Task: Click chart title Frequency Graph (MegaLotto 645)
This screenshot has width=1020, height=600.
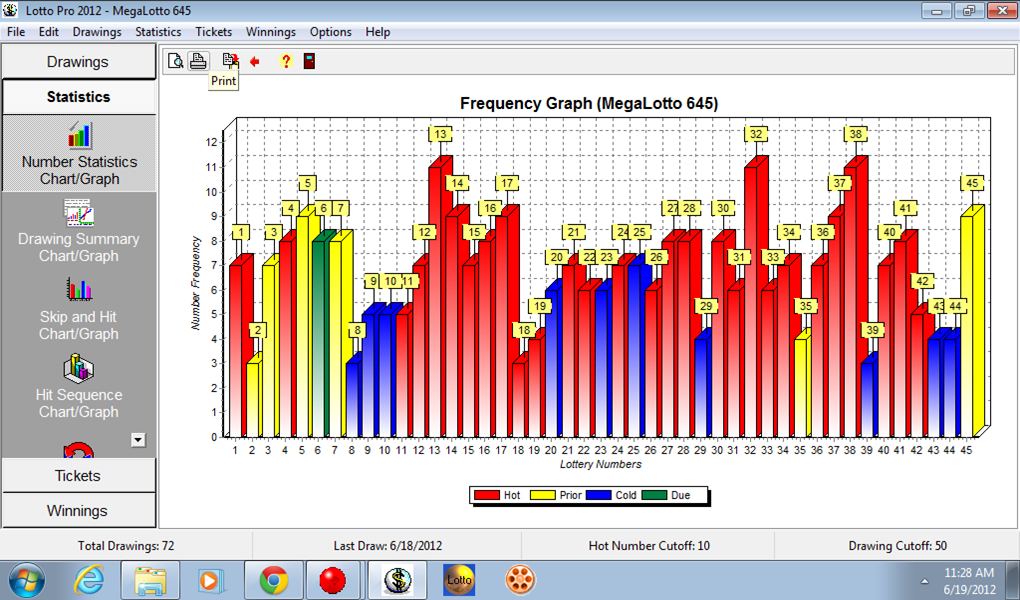Action: click(589, 103)
